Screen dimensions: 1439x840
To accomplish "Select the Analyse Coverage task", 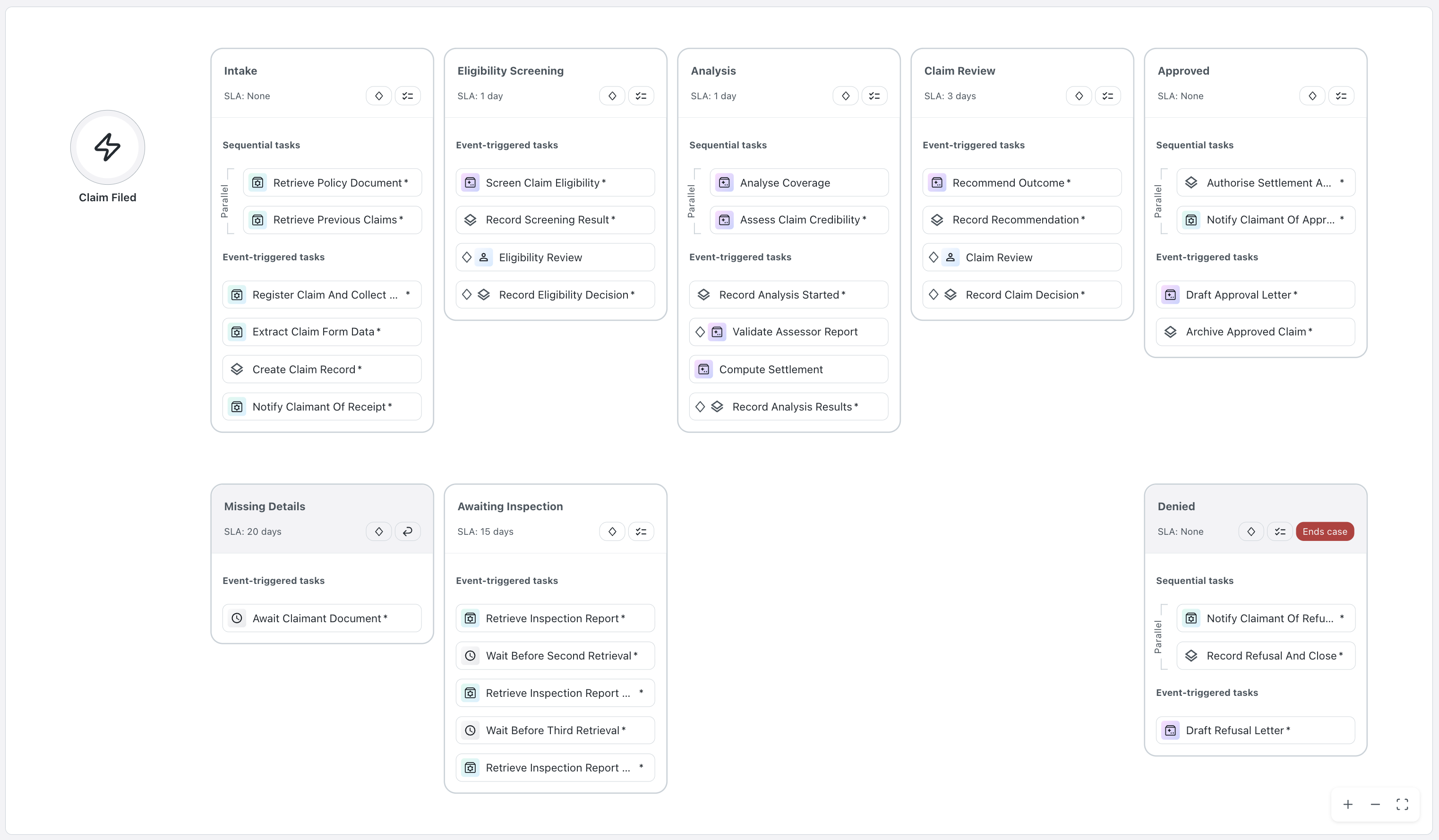I will tap(799, 183).
